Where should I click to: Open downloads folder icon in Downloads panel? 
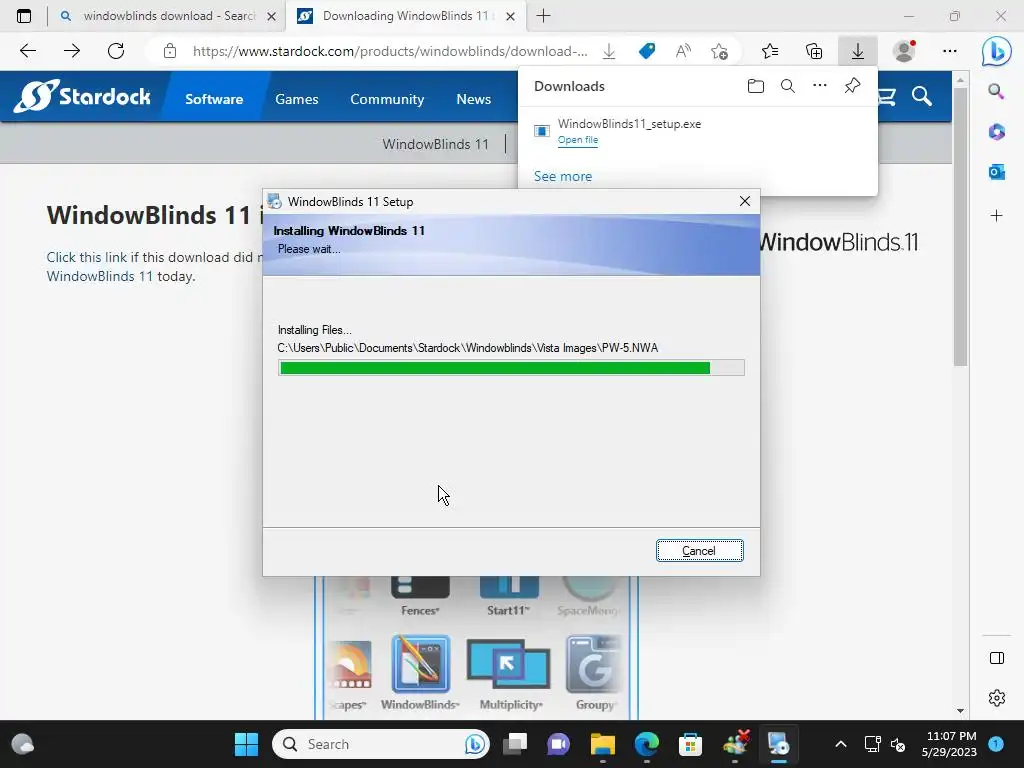tap(756, 86)
